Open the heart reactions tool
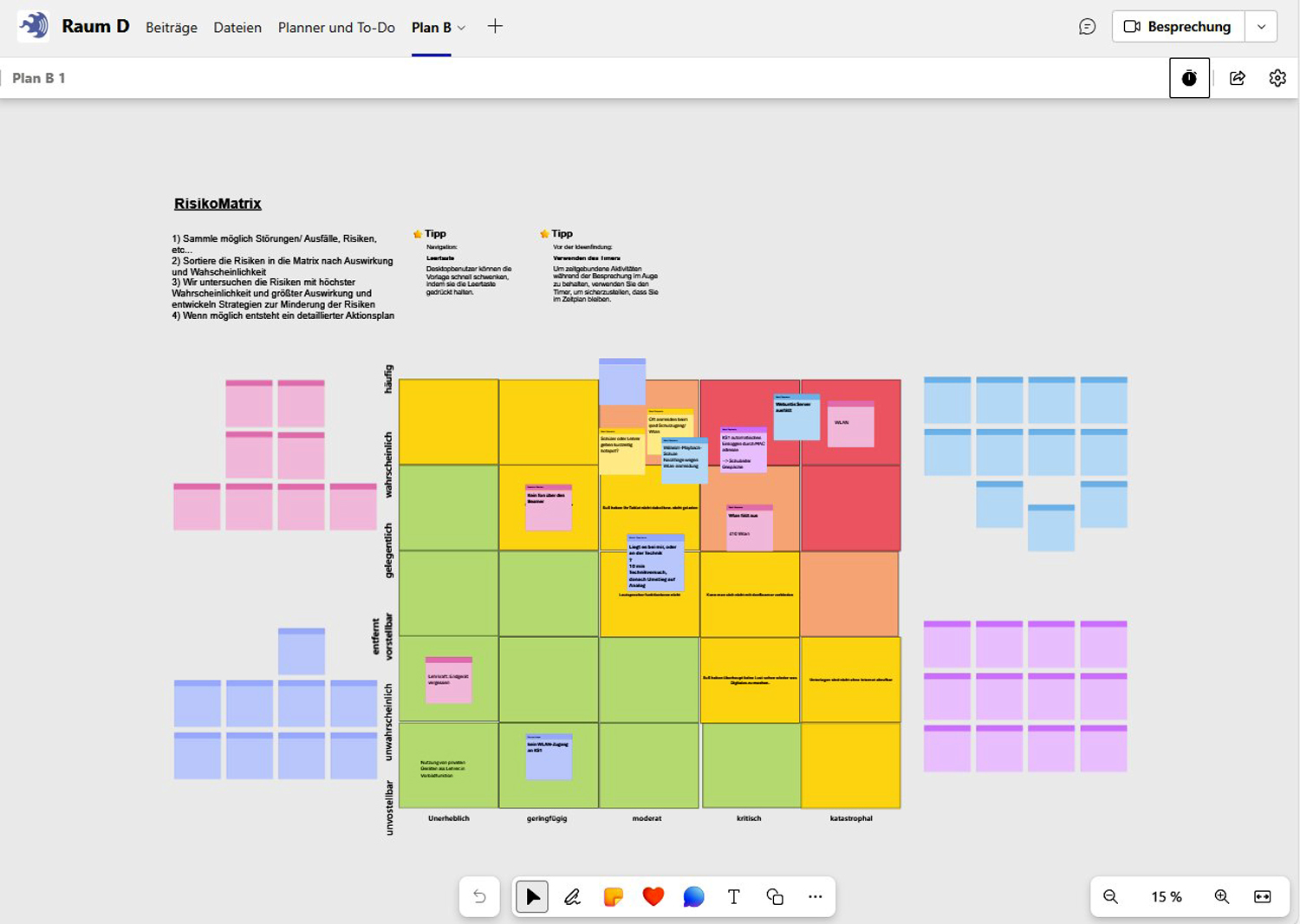 [x=653, y=897]
